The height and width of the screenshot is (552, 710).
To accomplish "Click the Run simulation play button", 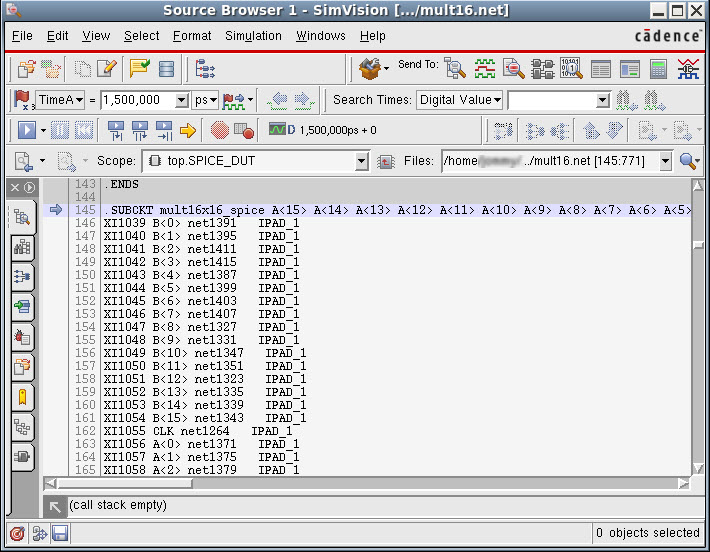I will point(27,130).
